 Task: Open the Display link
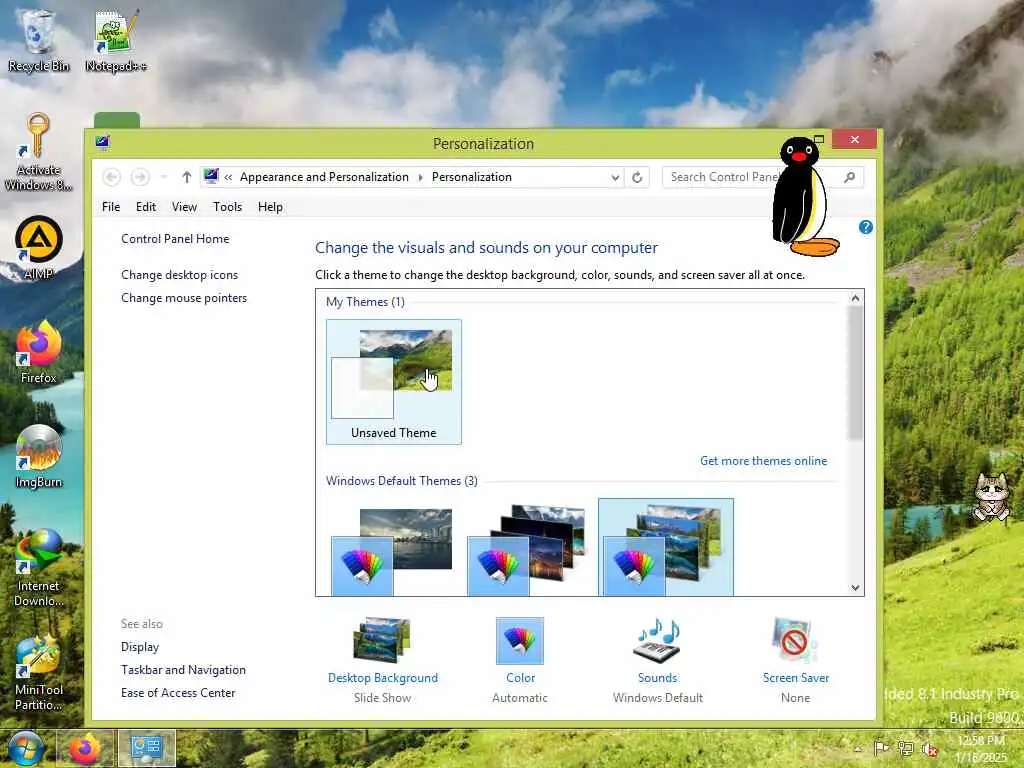click(x=140, y=647)
